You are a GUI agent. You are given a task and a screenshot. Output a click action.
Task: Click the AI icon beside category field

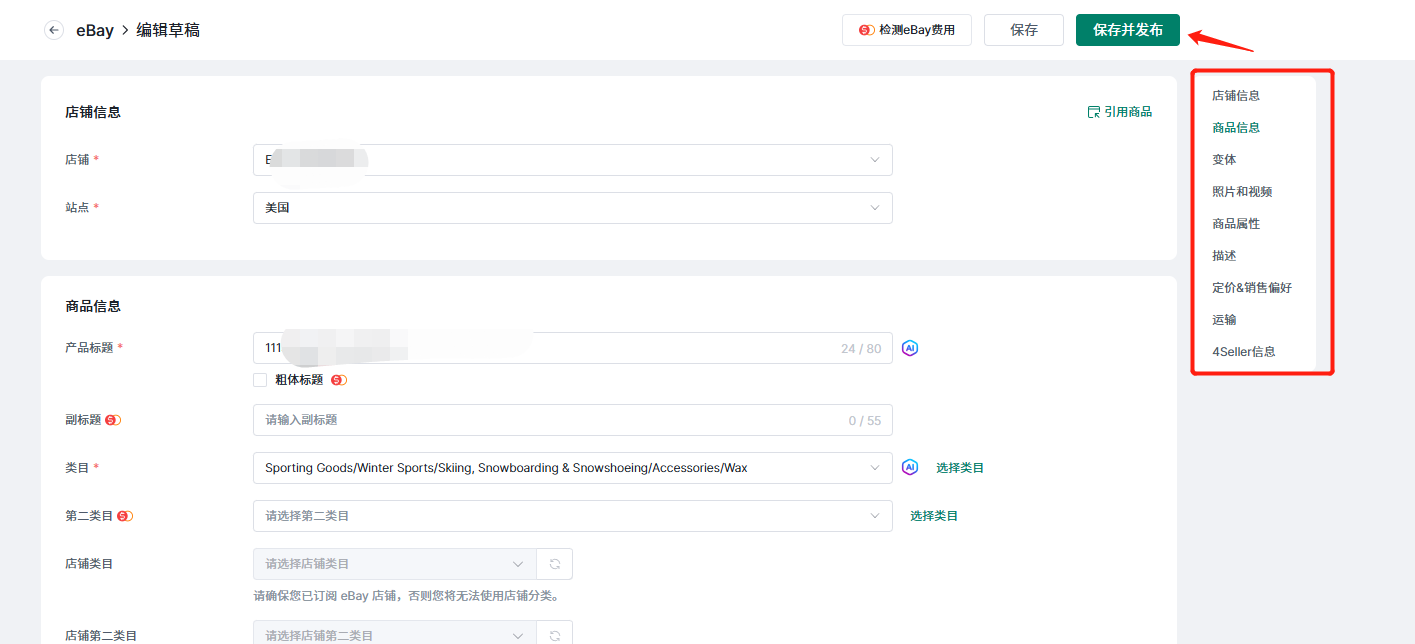909,467
